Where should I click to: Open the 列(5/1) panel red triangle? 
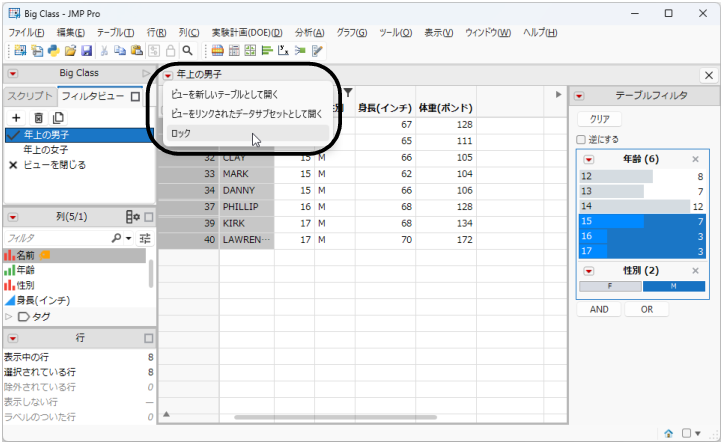point(13,217)
